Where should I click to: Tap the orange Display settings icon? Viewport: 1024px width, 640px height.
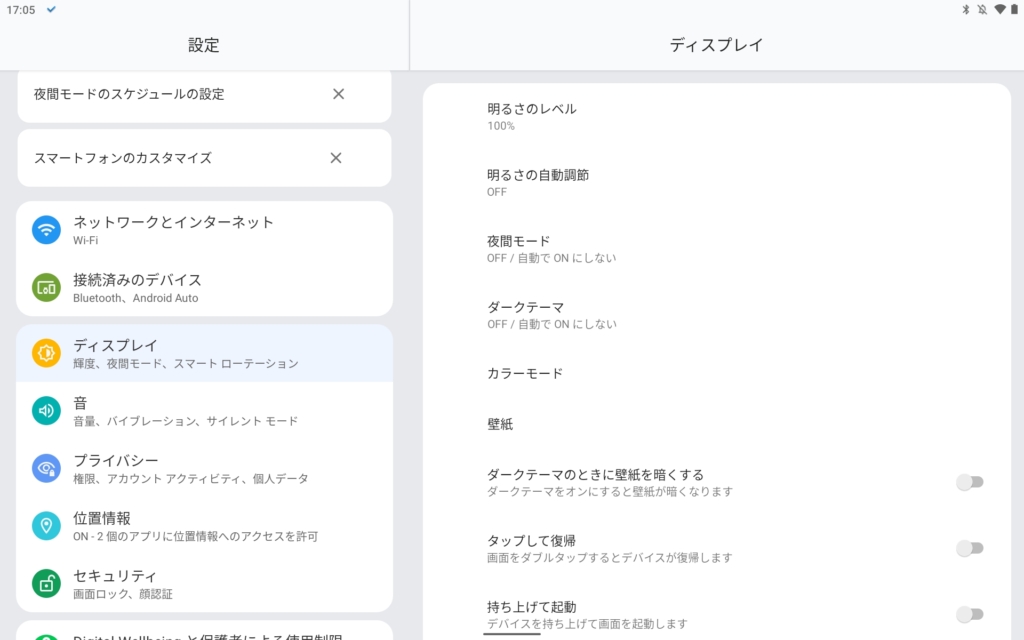(46, 353)
